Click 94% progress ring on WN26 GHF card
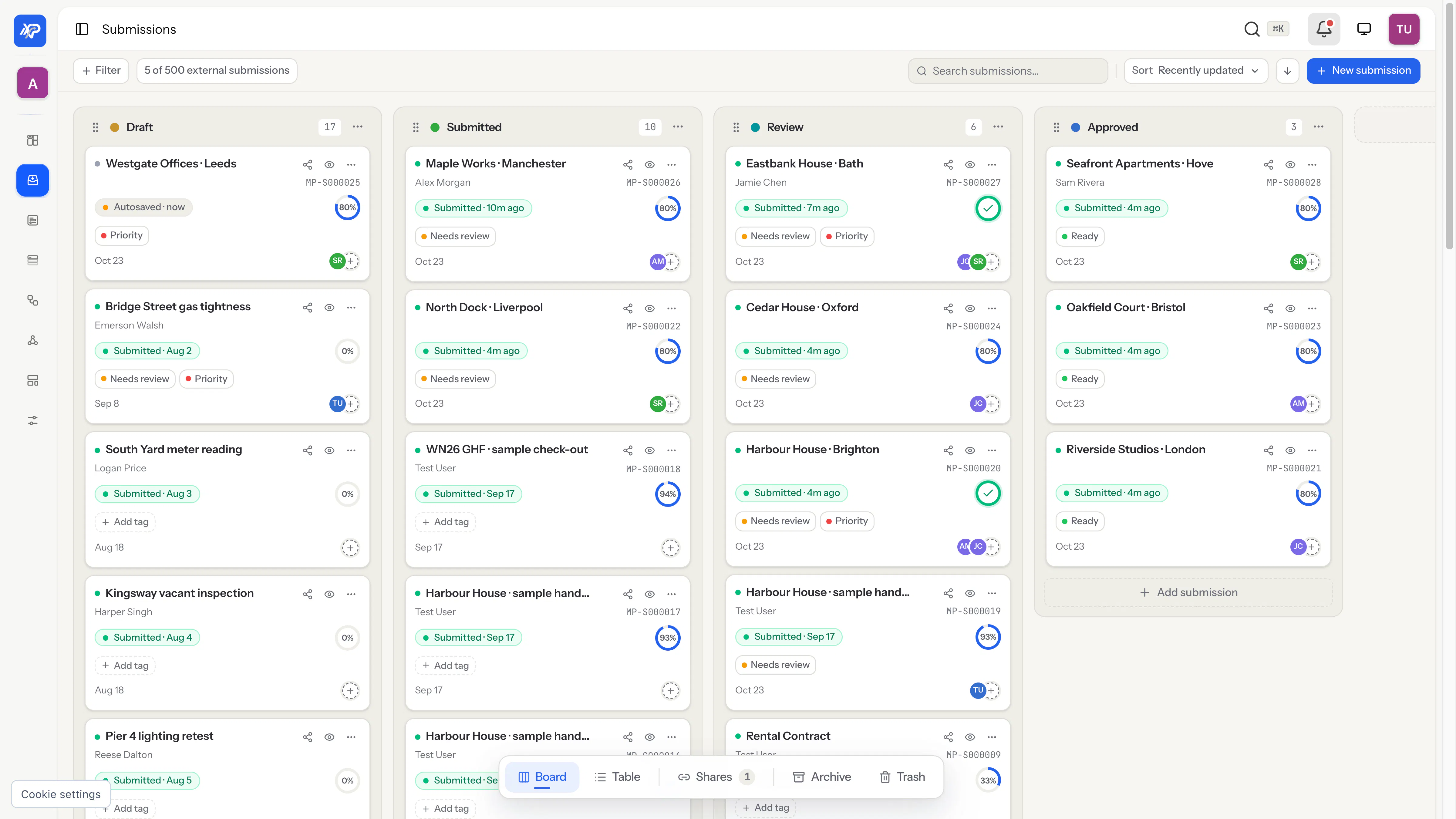The width and height of the screenshot is (1456, 819). tap(668, 494)
